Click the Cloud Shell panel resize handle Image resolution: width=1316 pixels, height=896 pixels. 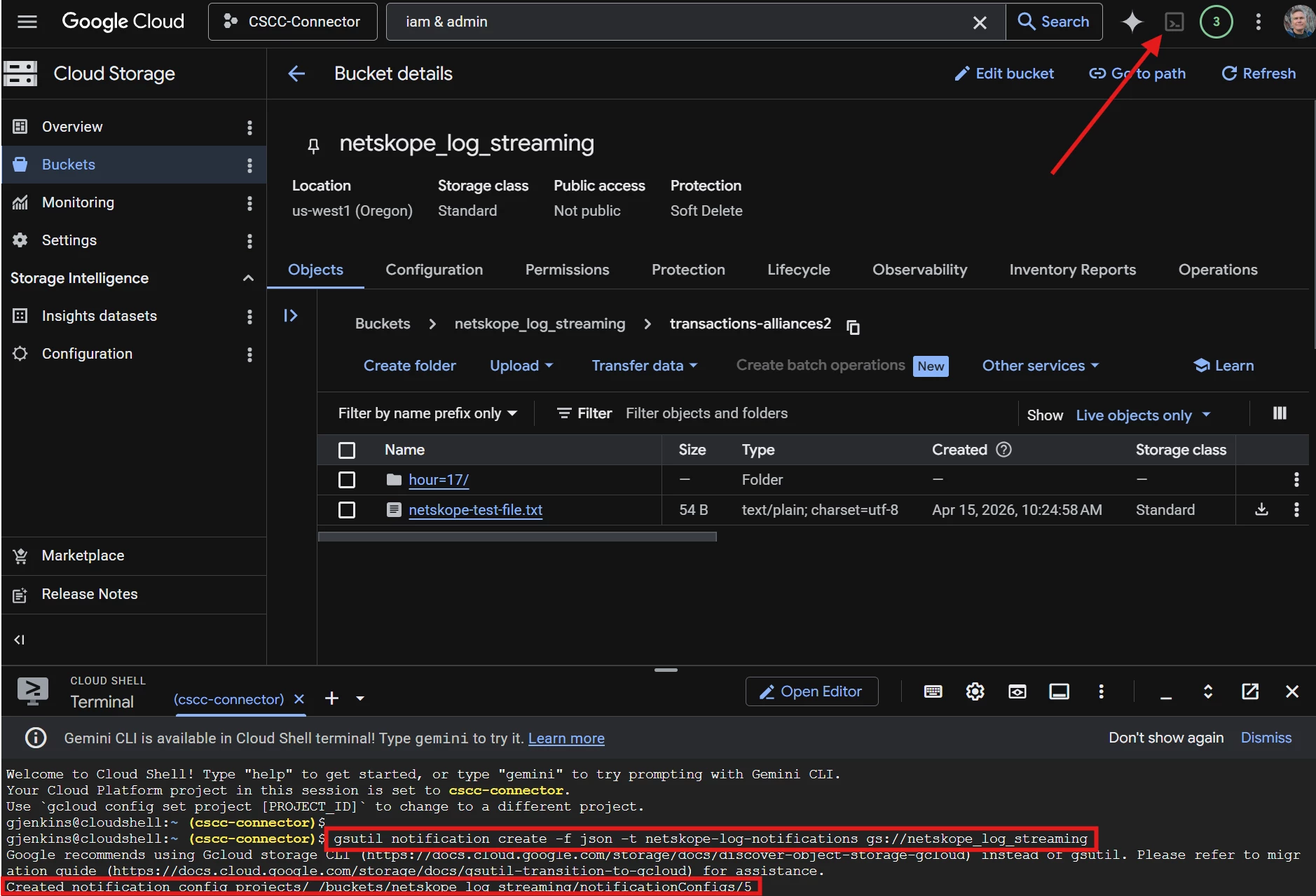point(666,670)
